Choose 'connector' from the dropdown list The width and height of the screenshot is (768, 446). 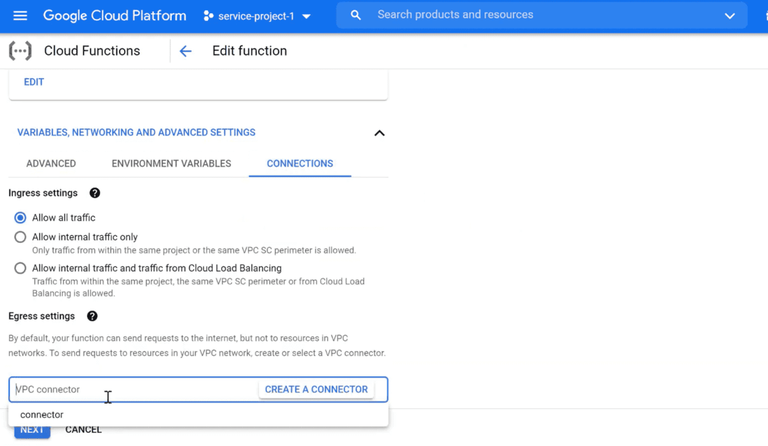(42, 414)
